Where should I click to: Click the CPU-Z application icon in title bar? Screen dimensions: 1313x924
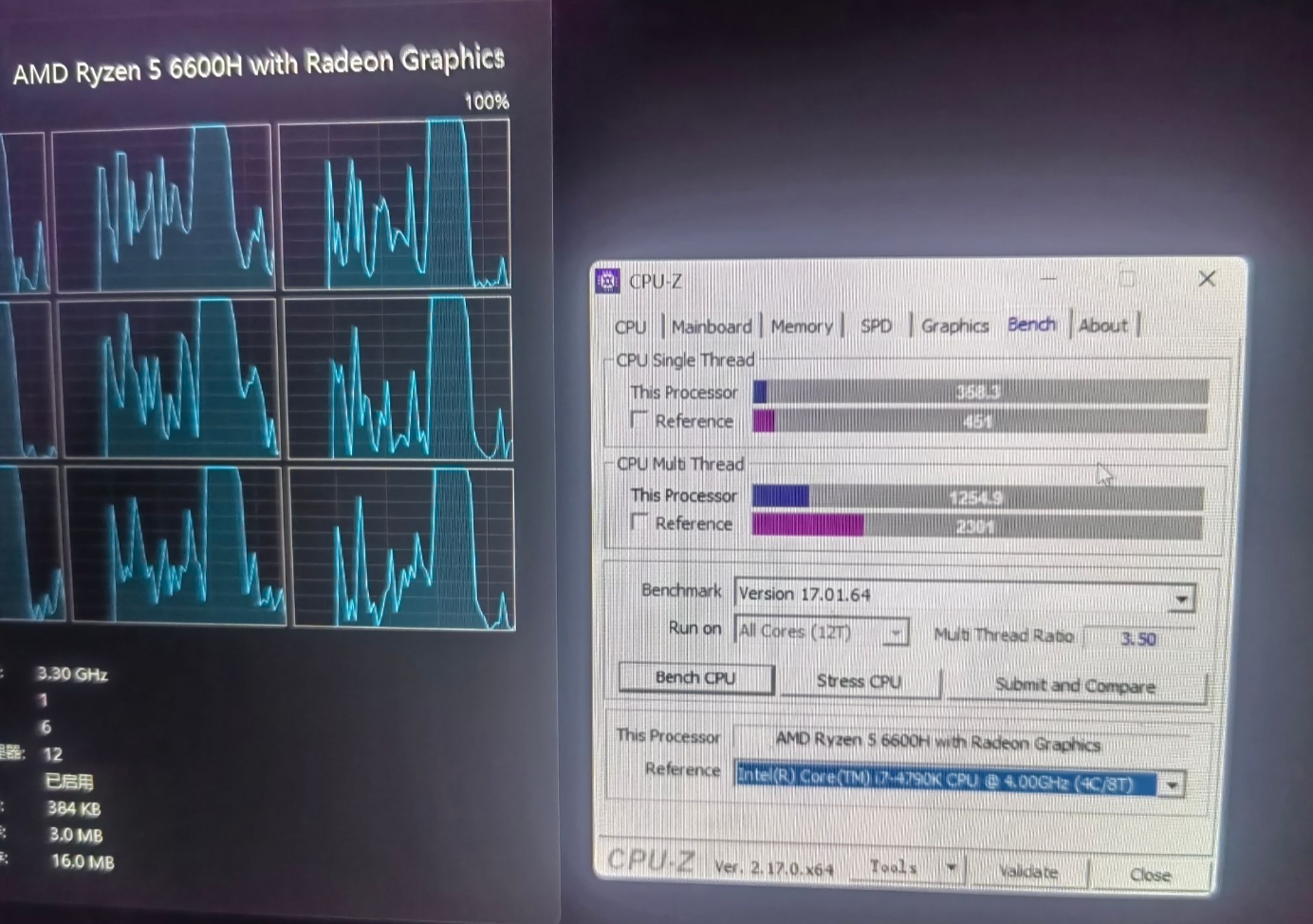point(607,281)
